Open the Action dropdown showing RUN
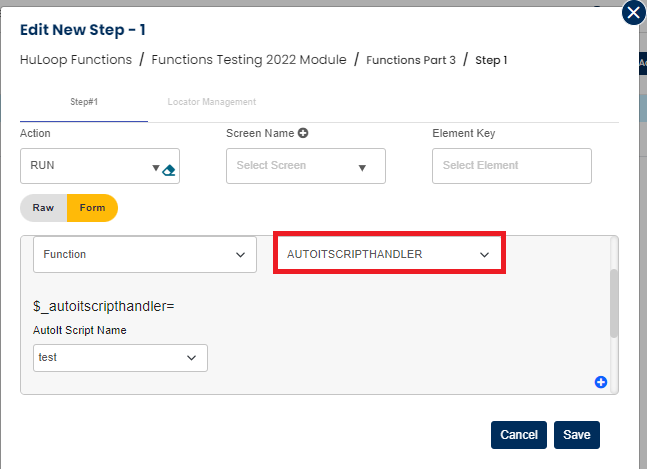The image size is (647, 469). tap(90, 166)
